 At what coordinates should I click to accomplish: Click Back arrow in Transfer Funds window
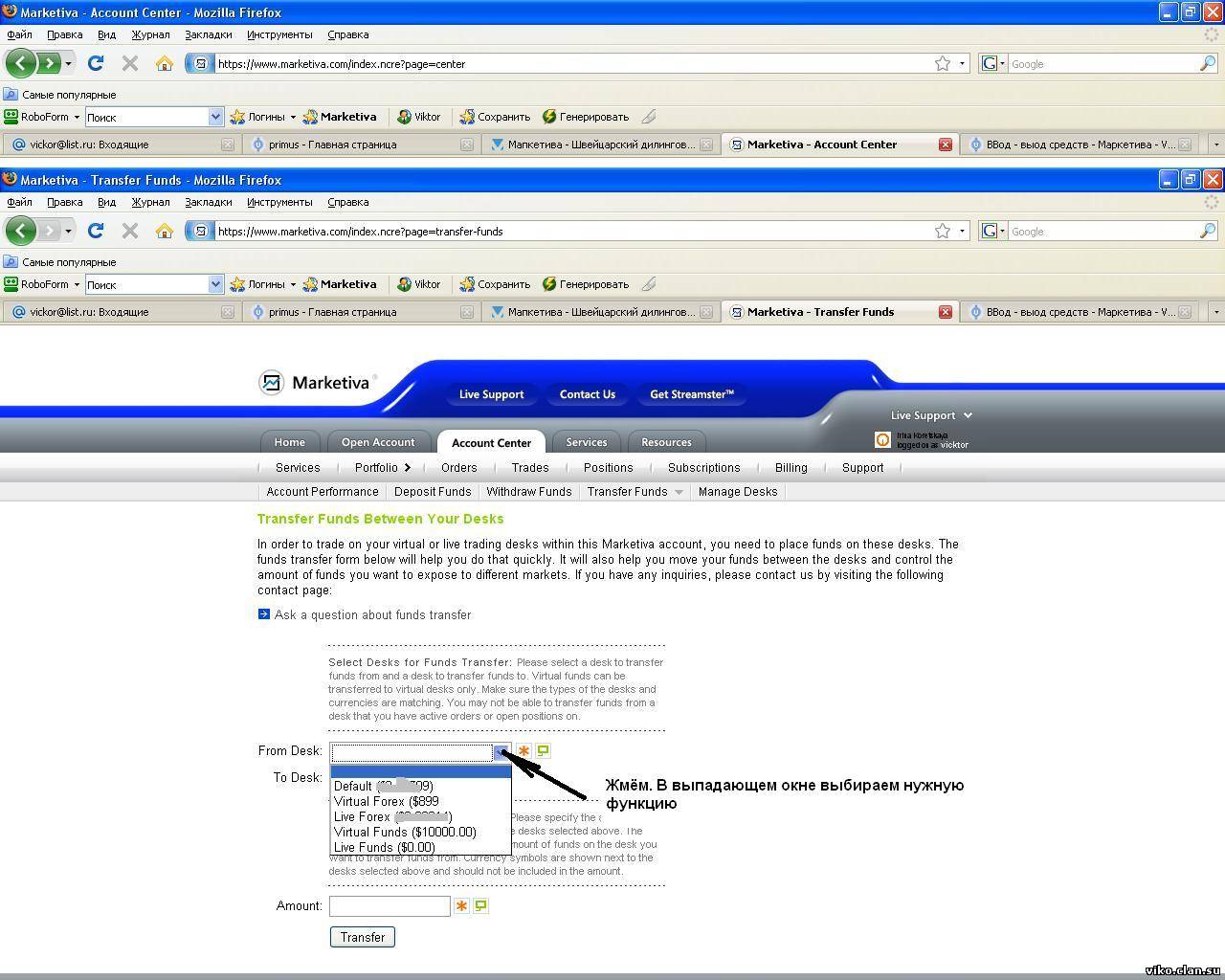point(20,231)
